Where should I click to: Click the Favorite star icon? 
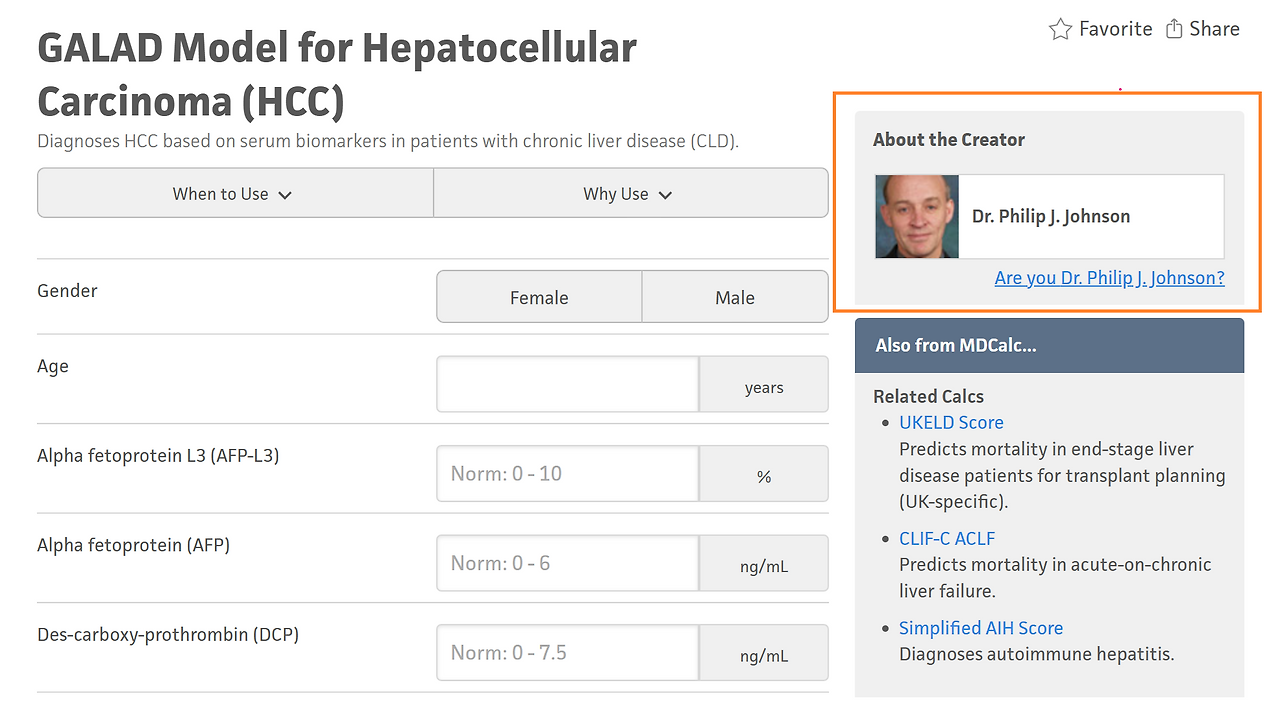pos(1060,29)
